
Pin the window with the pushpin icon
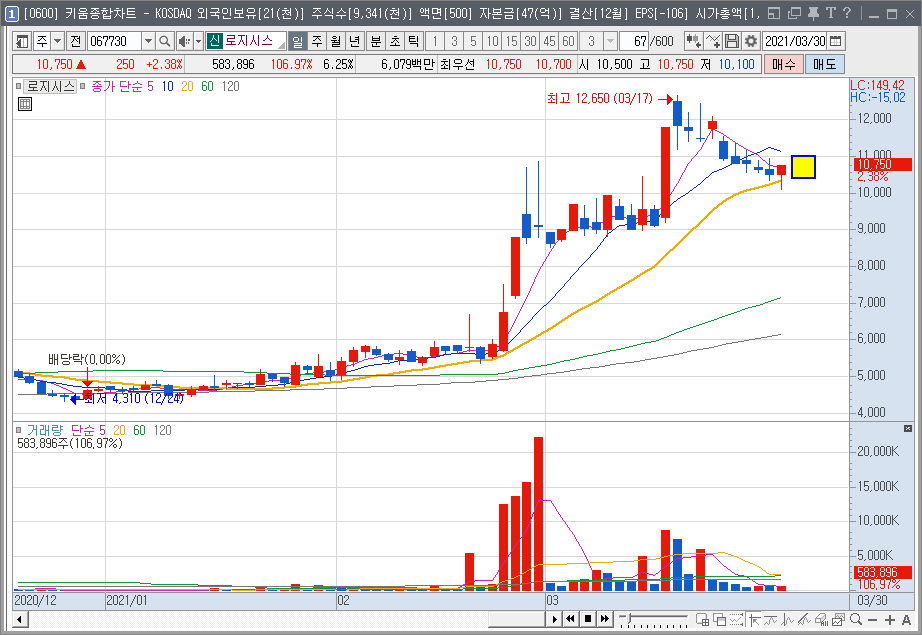813,13
